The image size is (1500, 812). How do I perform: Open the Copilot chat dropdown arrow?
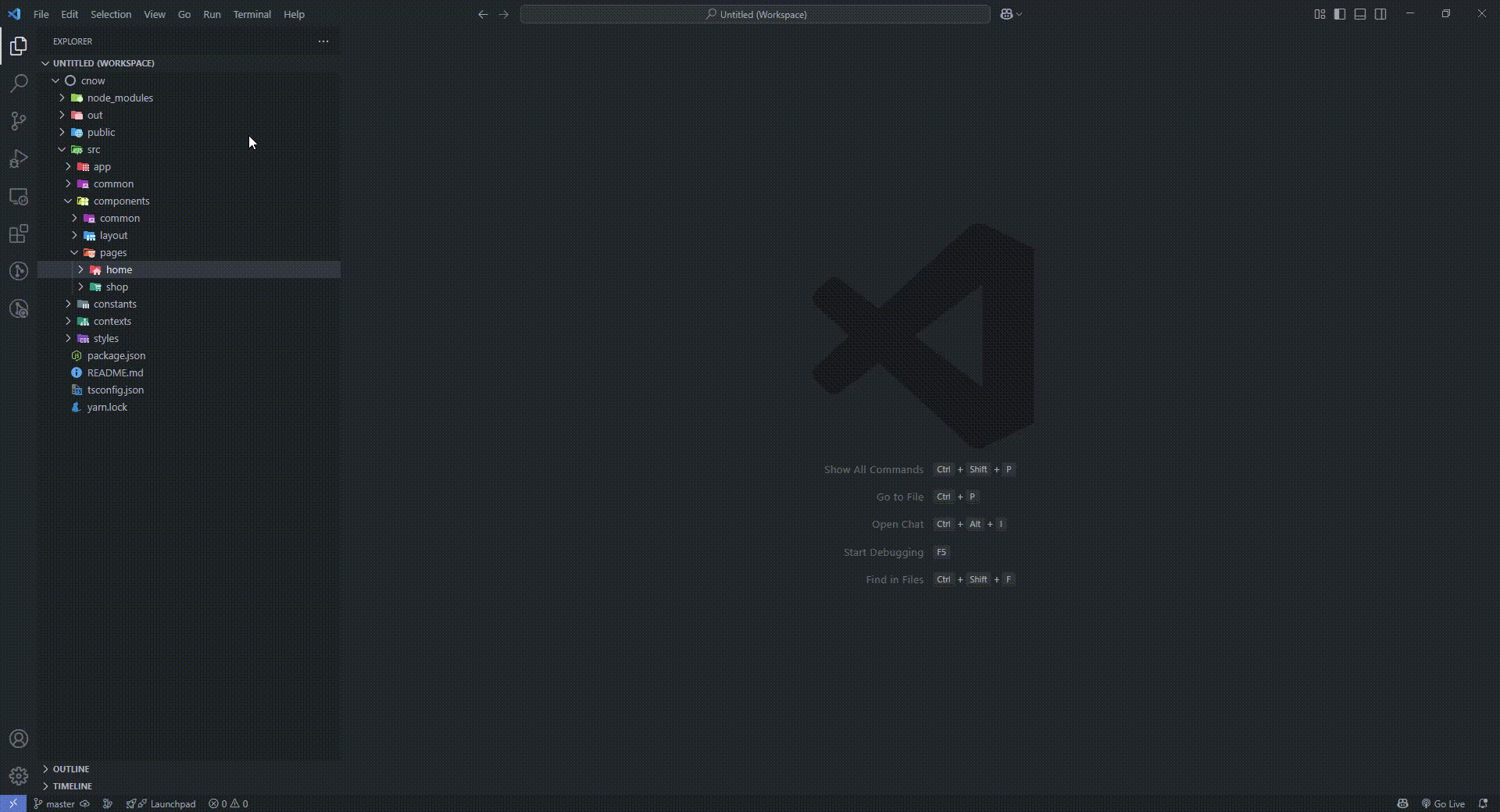tap(1020, 14)
